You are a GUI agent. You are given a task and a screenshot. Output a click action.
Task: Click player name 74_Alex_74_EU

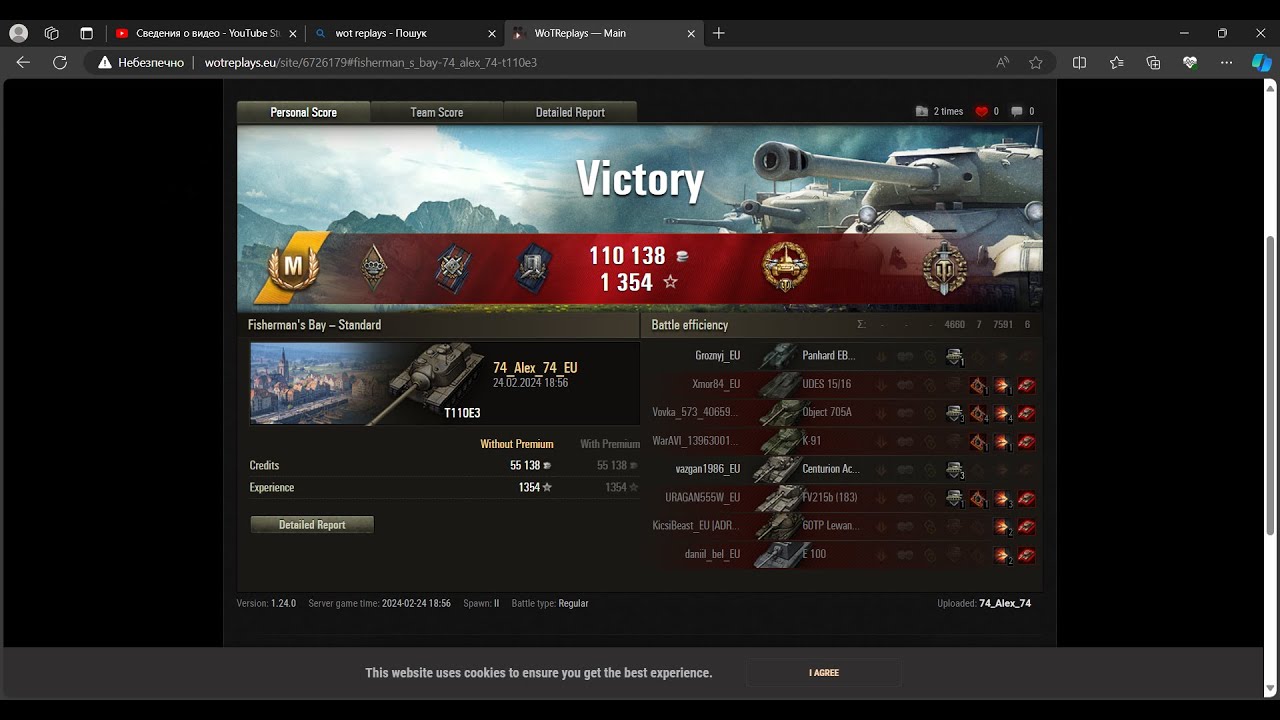[535, 367]
